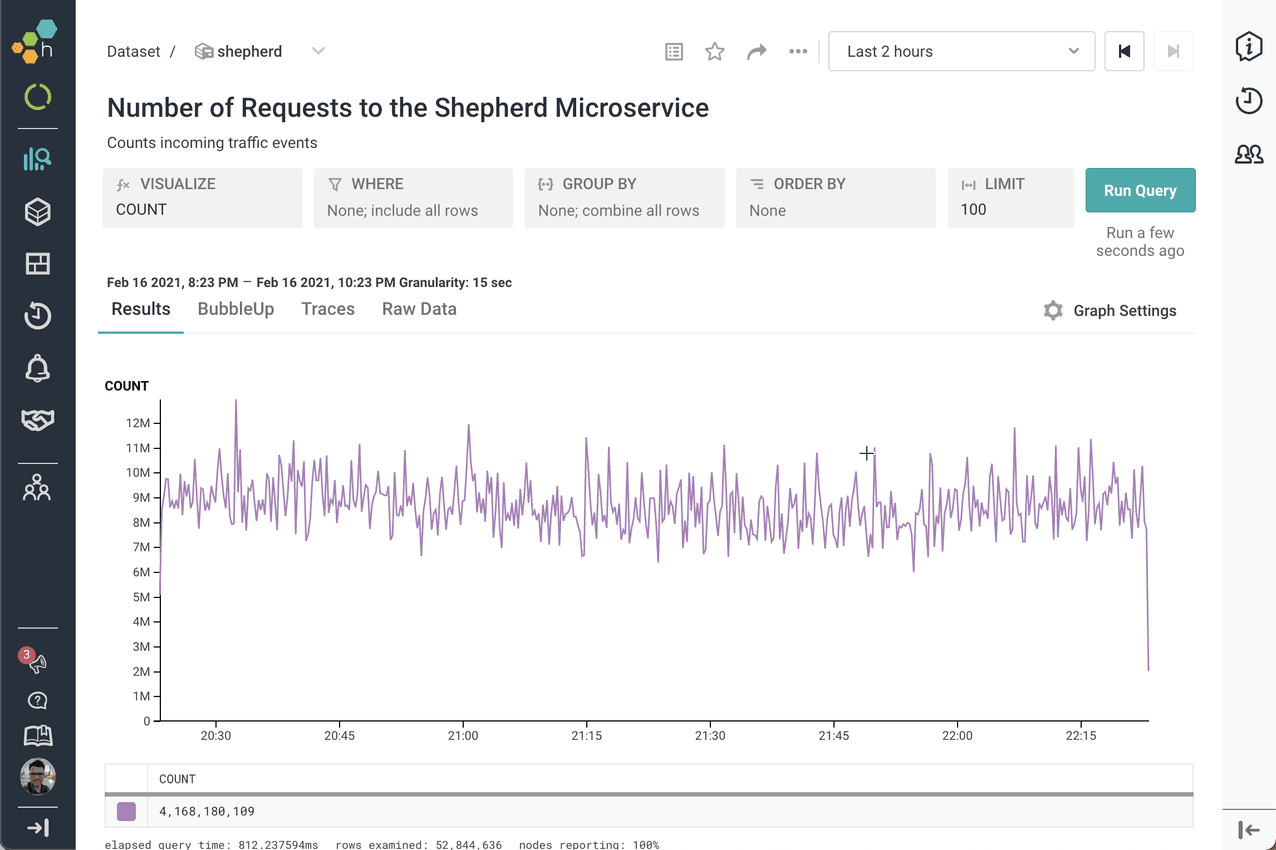1276x850 pixels.
Task: Star this query as favorite
Action: tap(714, 52)
